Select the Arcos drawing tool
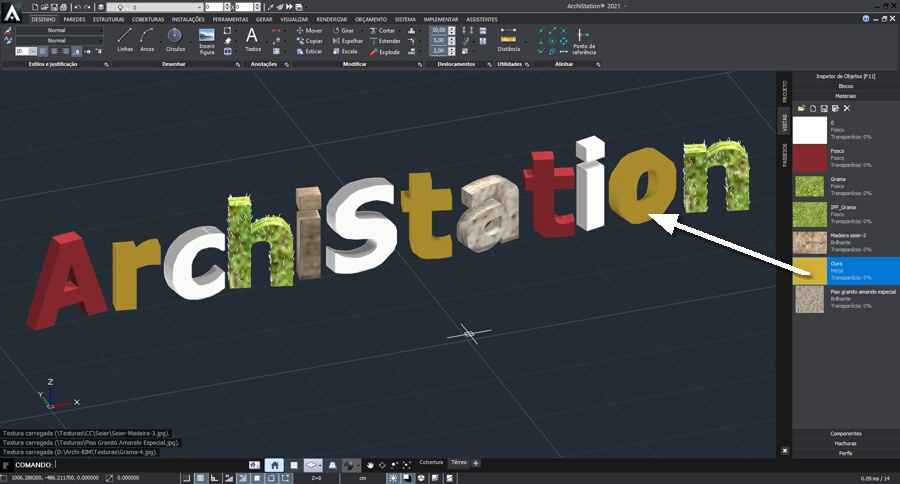 coord(147,40)
